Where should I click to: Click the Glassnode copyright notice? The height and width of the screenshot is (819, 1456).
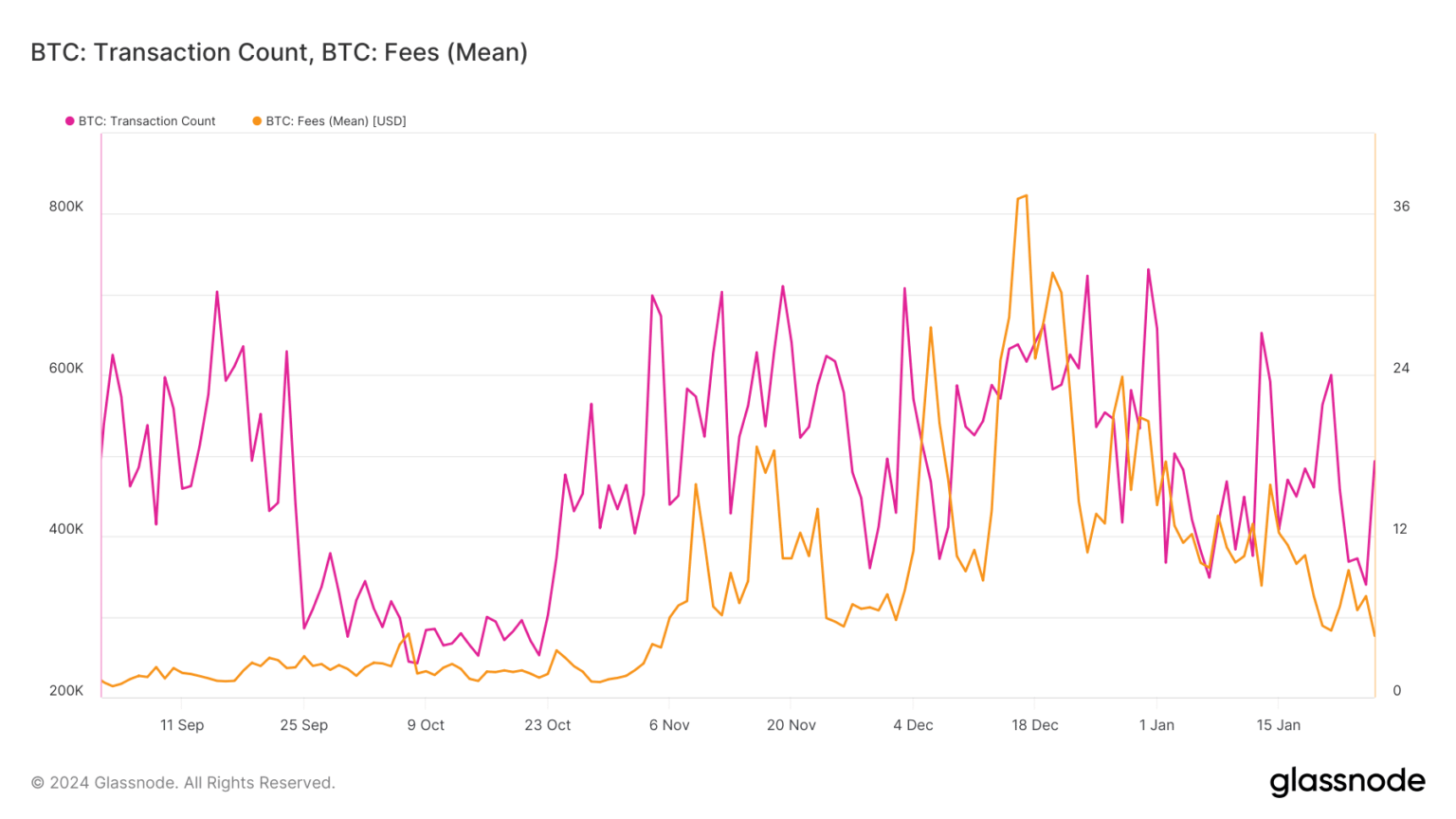(x=183, y=783)
